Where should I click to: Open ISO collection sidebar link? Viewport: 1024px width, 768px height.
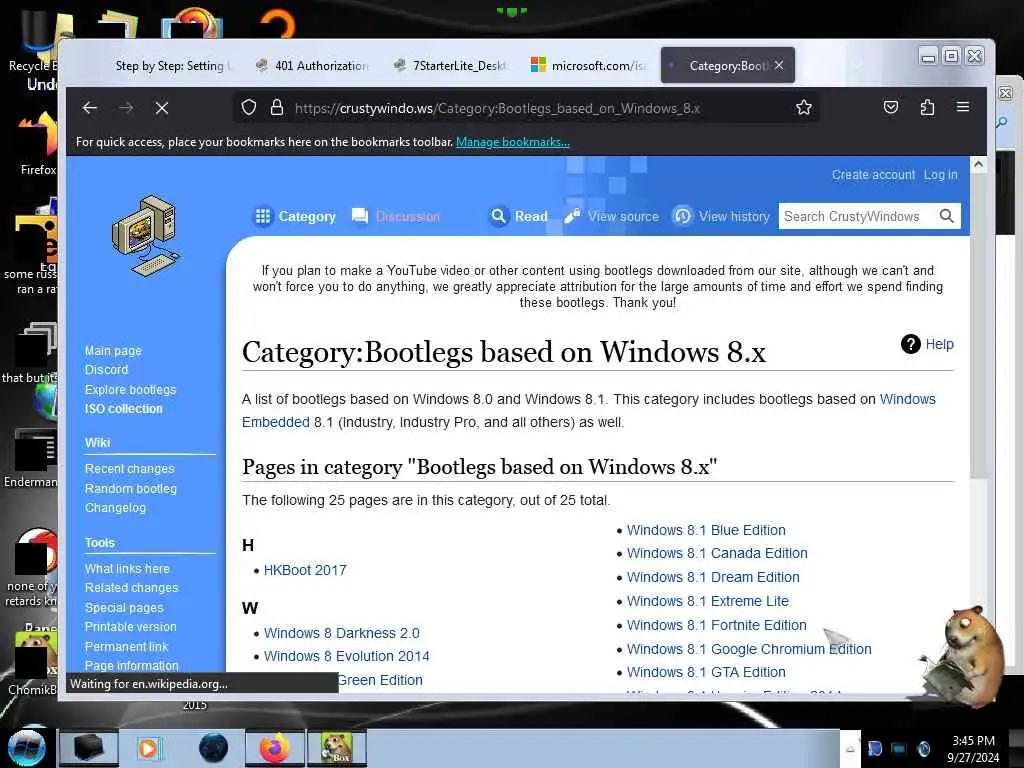(x=123, y=409)
